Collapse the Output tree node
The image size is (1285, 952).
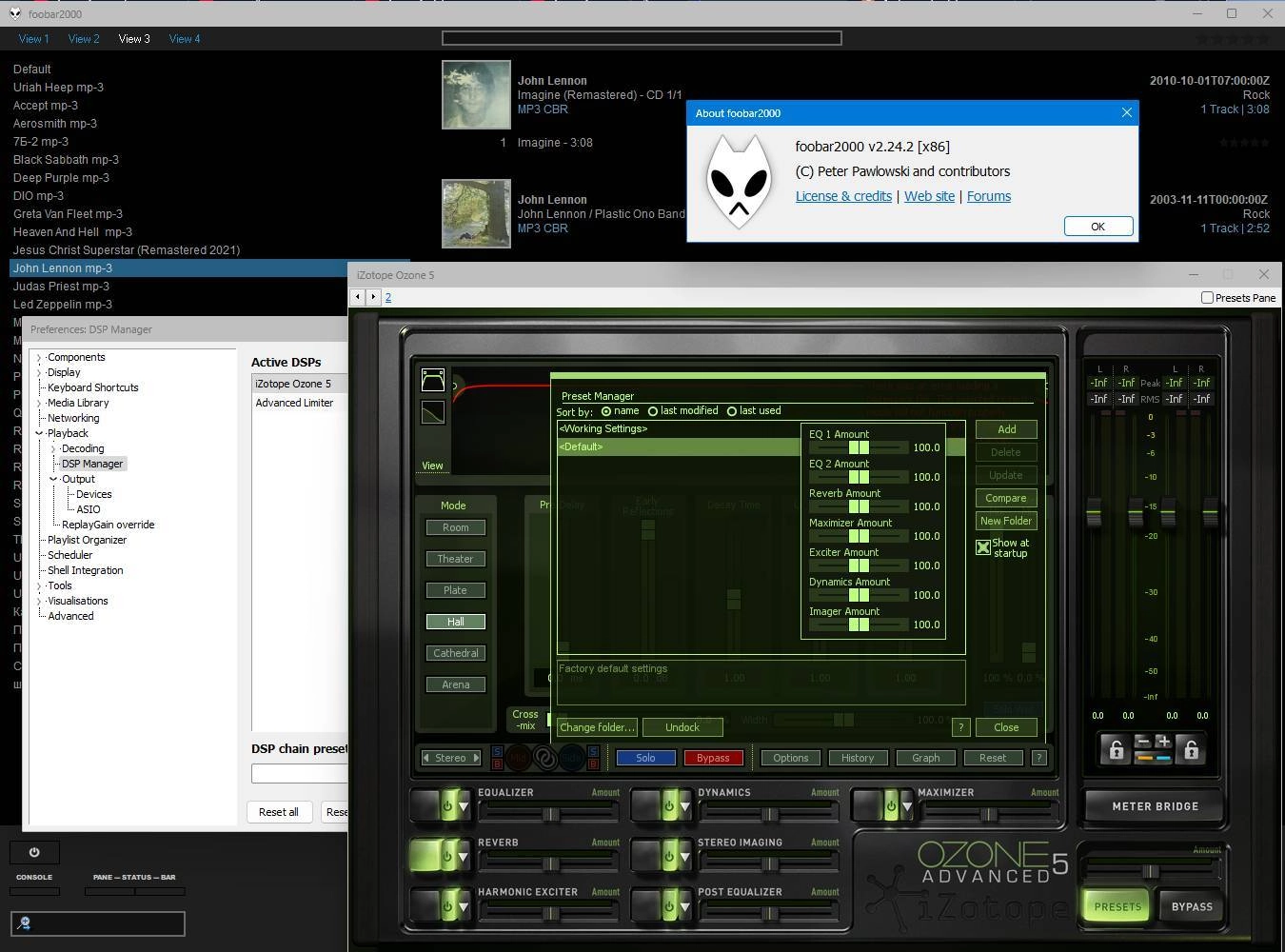point(53,480)
